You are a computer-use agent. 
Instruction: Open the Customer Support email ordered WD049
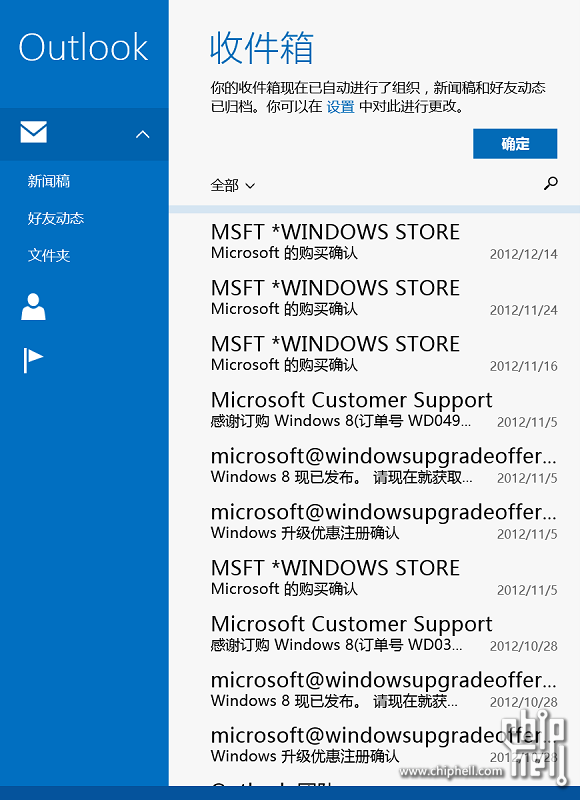click(384, 410)
